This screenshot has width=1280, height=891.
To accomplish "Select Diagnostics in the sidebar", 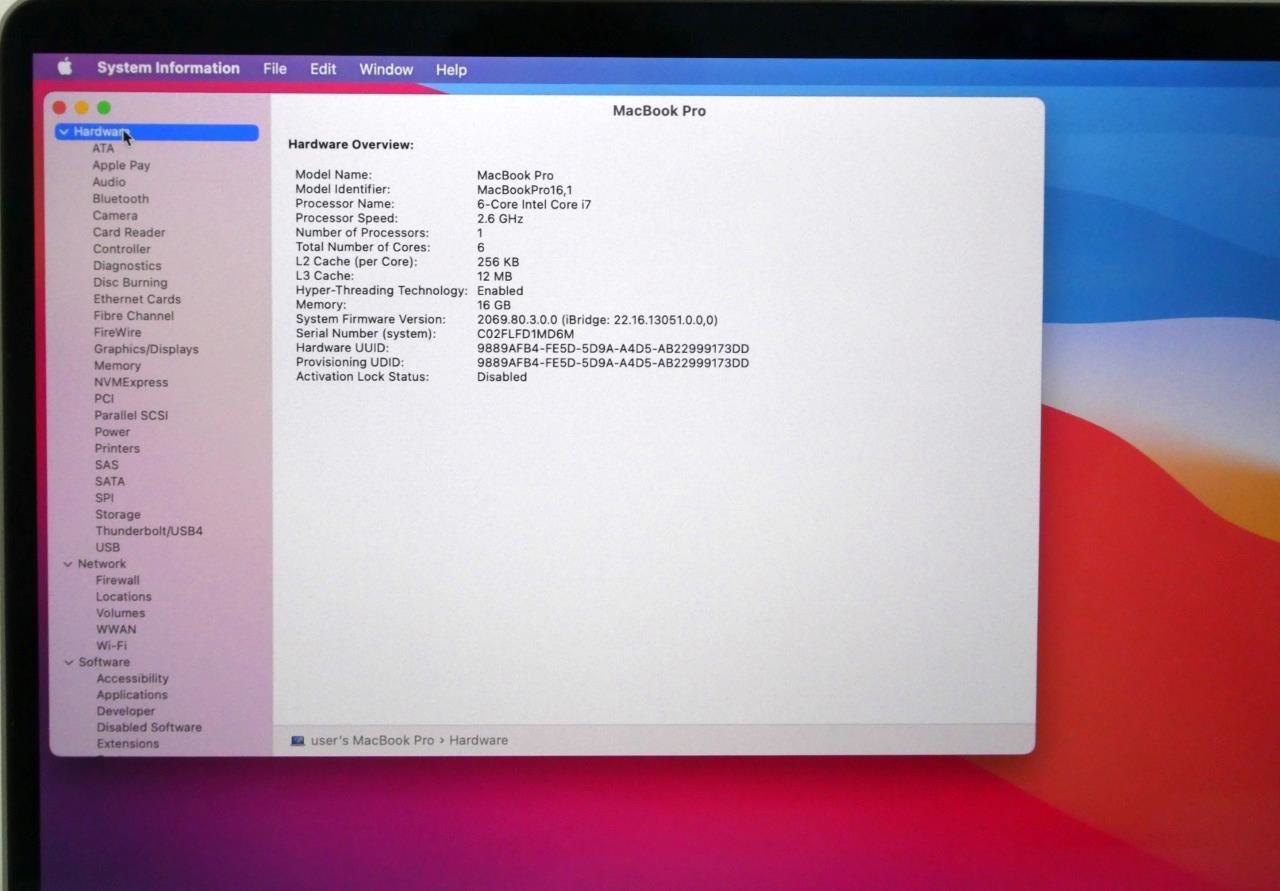I will 127,266.
